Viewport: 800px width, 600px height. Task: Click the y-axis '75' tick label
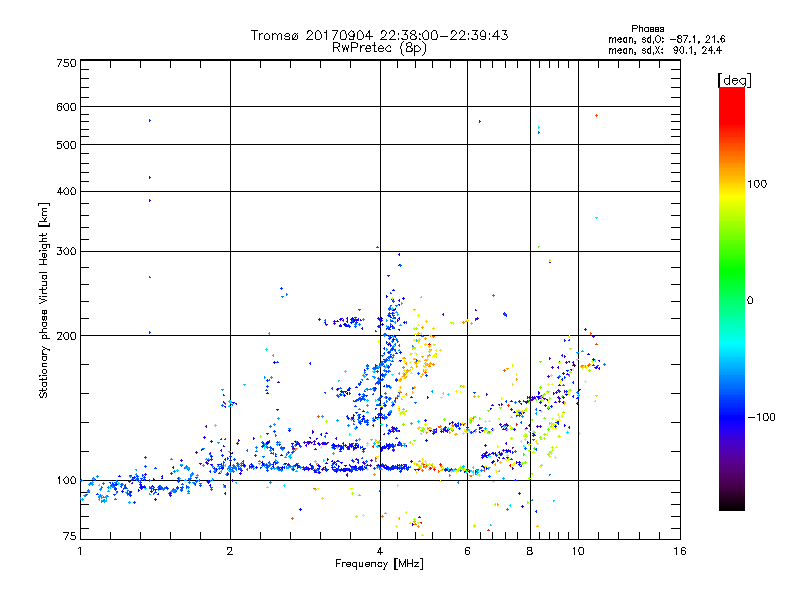(x=70, y=536)
